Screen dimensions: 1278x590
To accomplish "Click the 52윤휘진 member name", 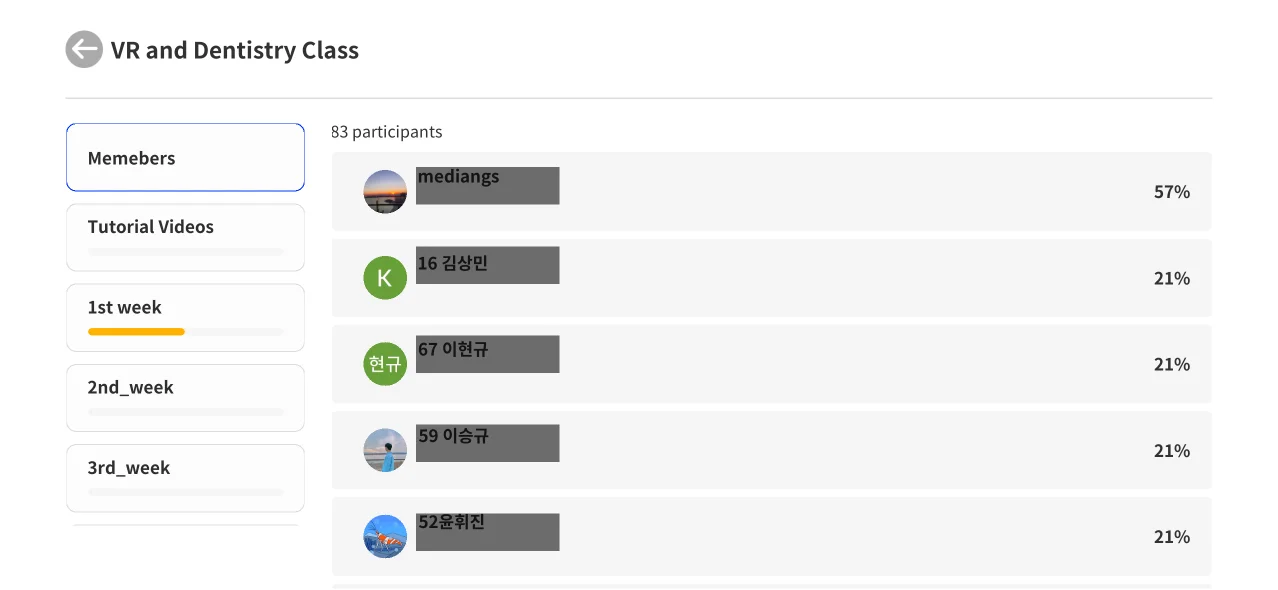I will click(x=451, y=522).
